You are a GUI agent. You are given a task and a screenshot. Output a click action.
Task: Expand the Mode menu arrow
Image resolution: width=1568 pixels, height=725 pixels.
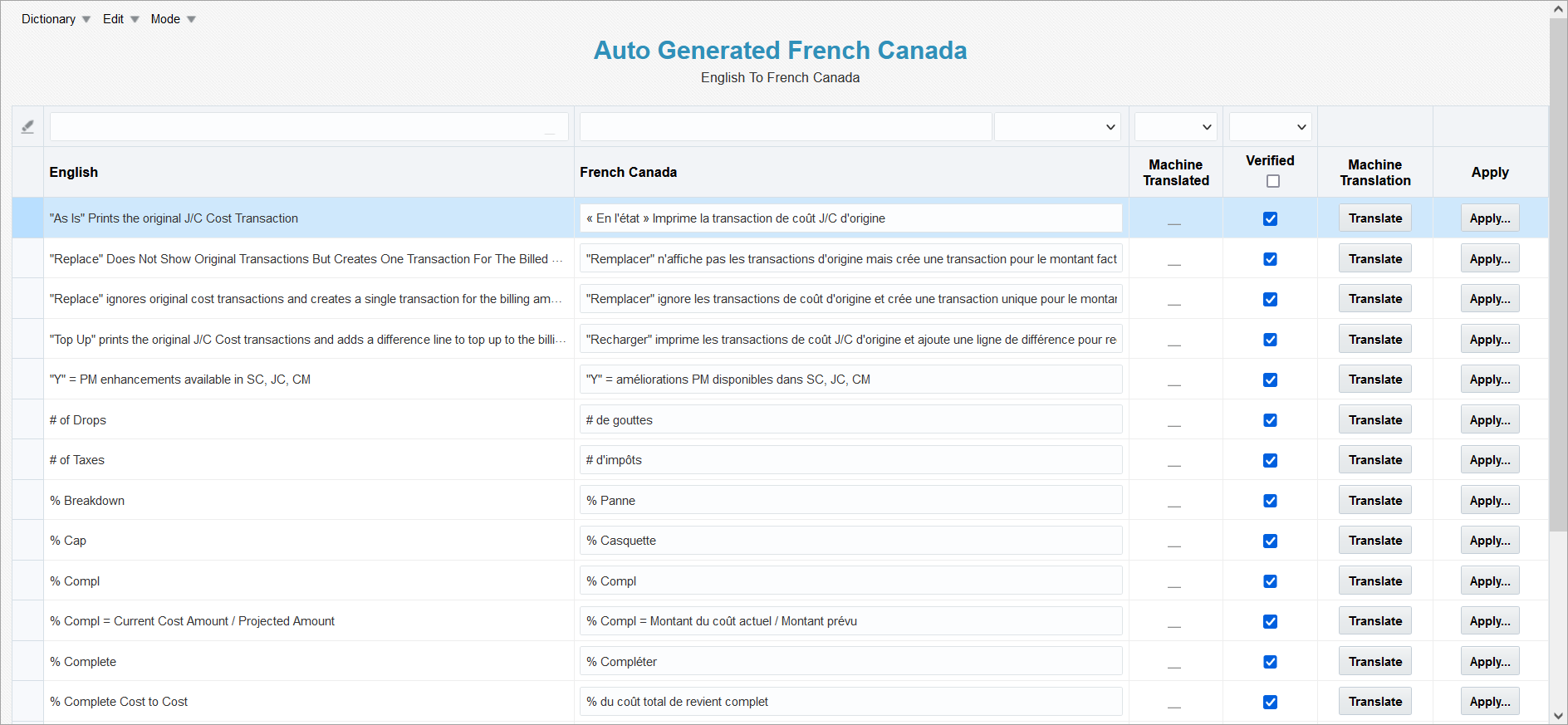point(191,20)
